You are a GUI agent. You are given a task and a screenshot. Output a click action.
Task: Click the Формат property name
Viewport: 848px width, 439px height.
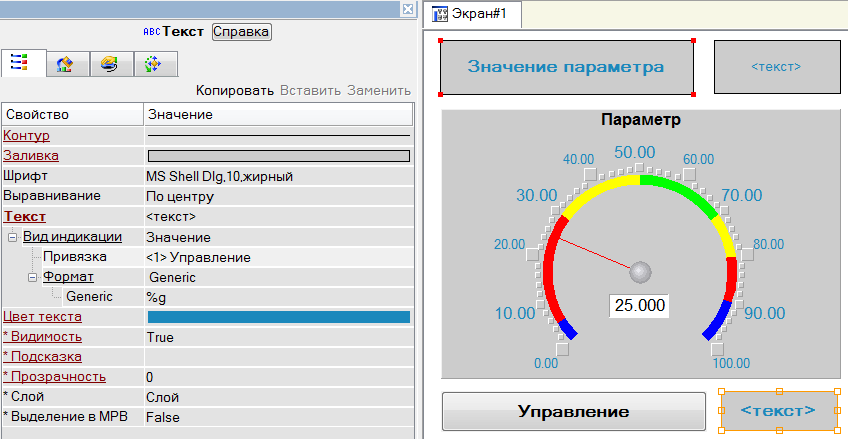click(68, 277)
